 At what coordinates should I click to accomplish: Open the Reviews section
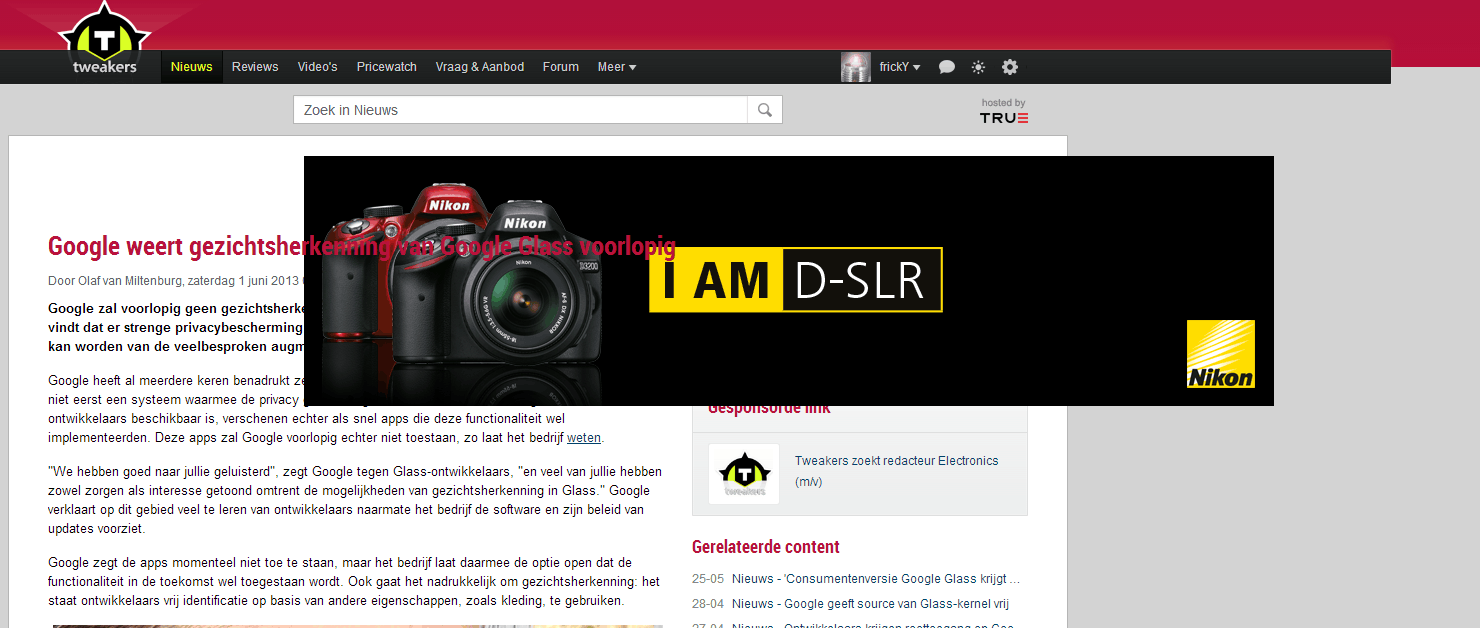click(x=255, y=67)
